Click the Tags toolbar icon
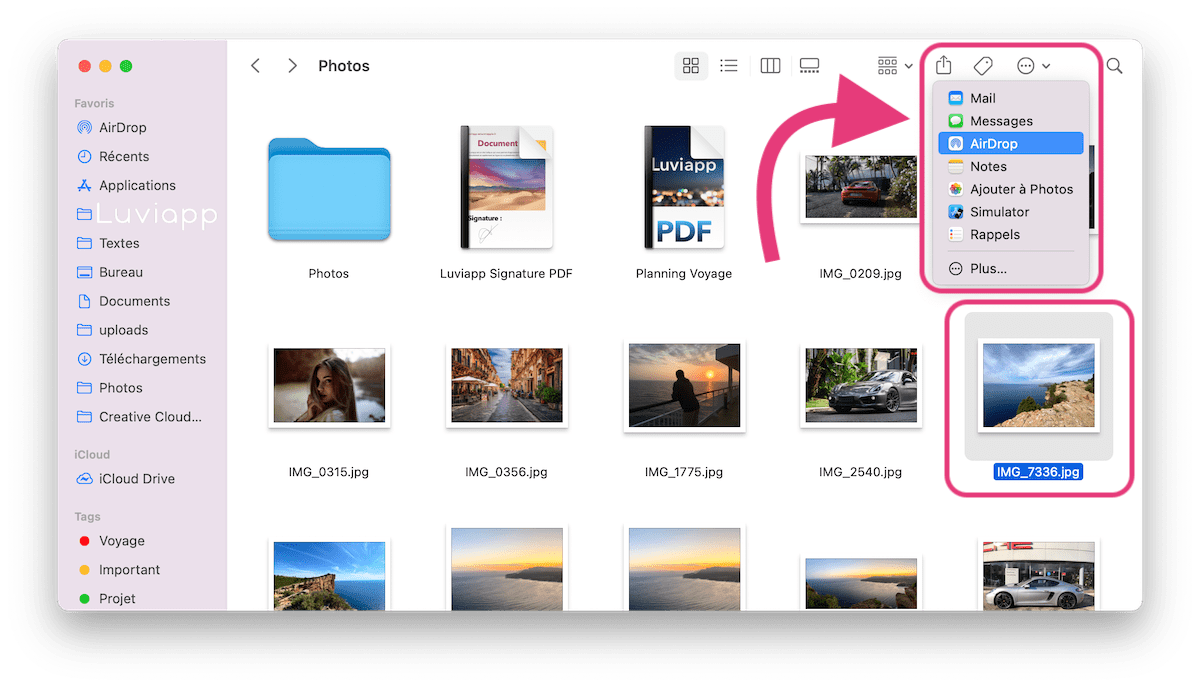Image resolution: width=1200 pixels, height=687 pixels. [983, 66]
